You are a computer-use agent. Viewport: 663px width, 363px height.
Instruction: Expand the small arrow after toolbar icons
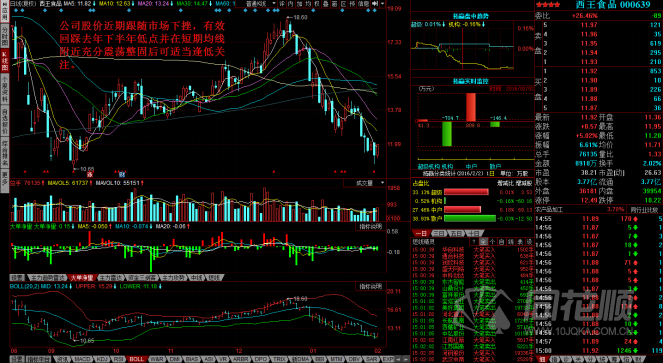(383, 4)
